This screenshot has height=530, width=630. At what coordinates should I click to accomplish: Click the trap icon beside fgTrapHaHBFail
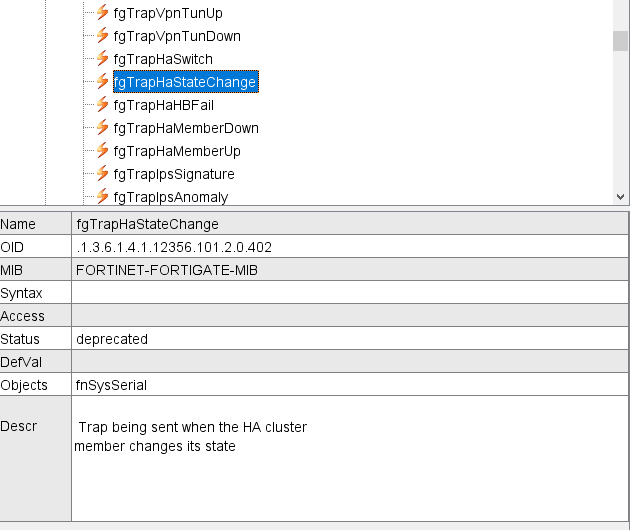click(x=102, y=105)
